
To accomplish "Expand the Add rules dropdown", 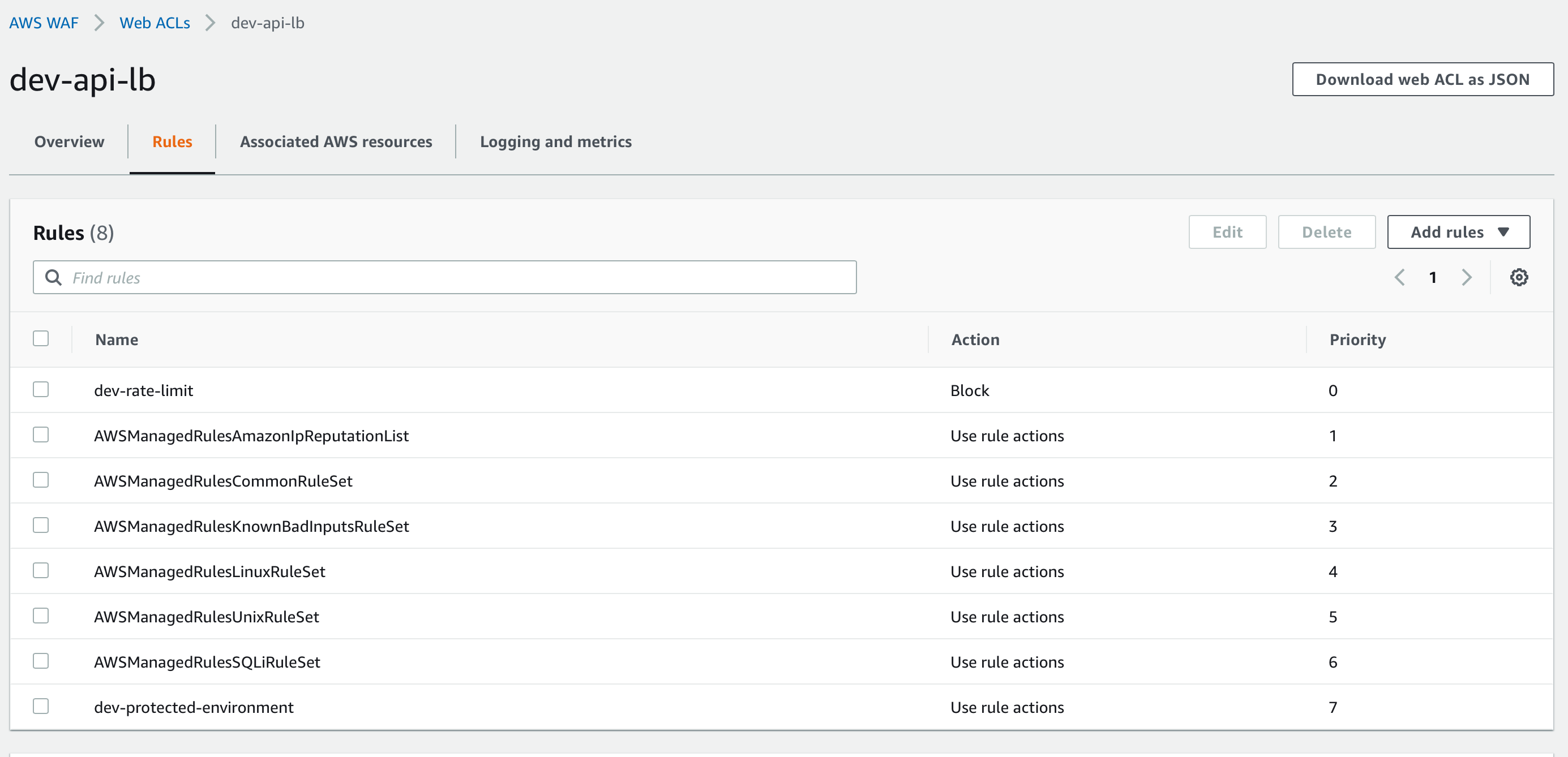I will 1458,232.
